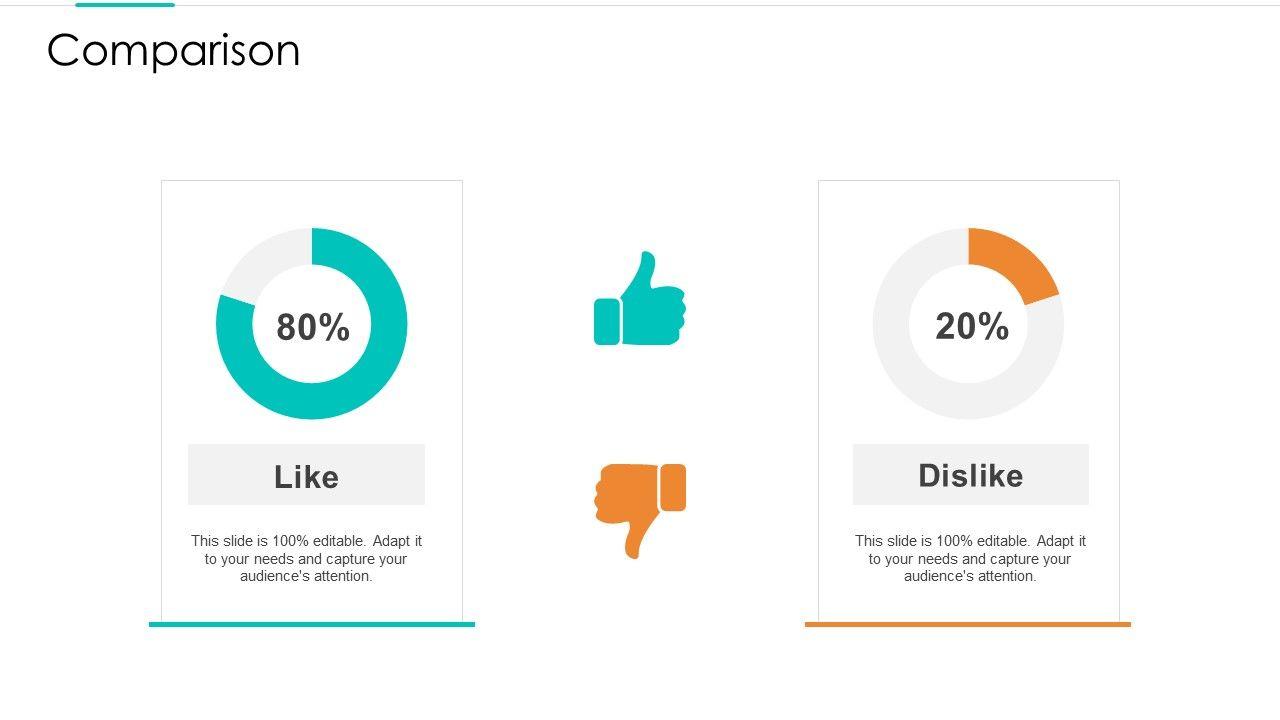Click the downward thumb of the dislike icon

pos(634,540)
